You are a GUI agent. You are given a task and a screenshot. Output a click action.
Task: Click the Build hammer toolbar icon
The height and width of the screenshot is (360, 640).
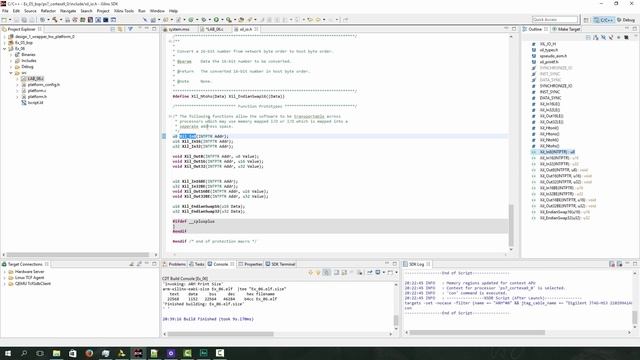tap(54, 20)
